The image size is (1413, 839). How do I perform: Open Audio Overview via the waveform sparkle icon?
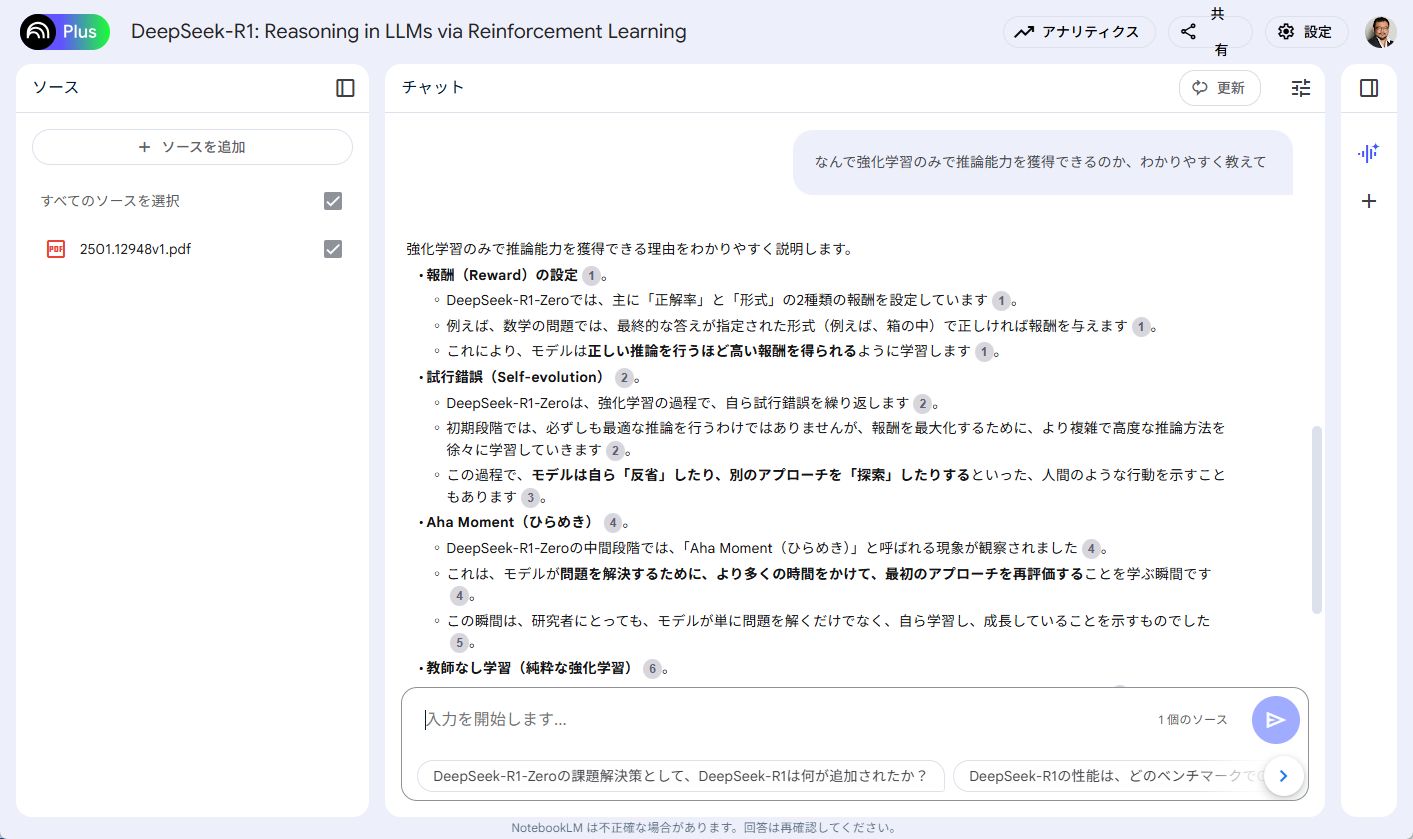pyautogui.click(x=1368, y=153)
